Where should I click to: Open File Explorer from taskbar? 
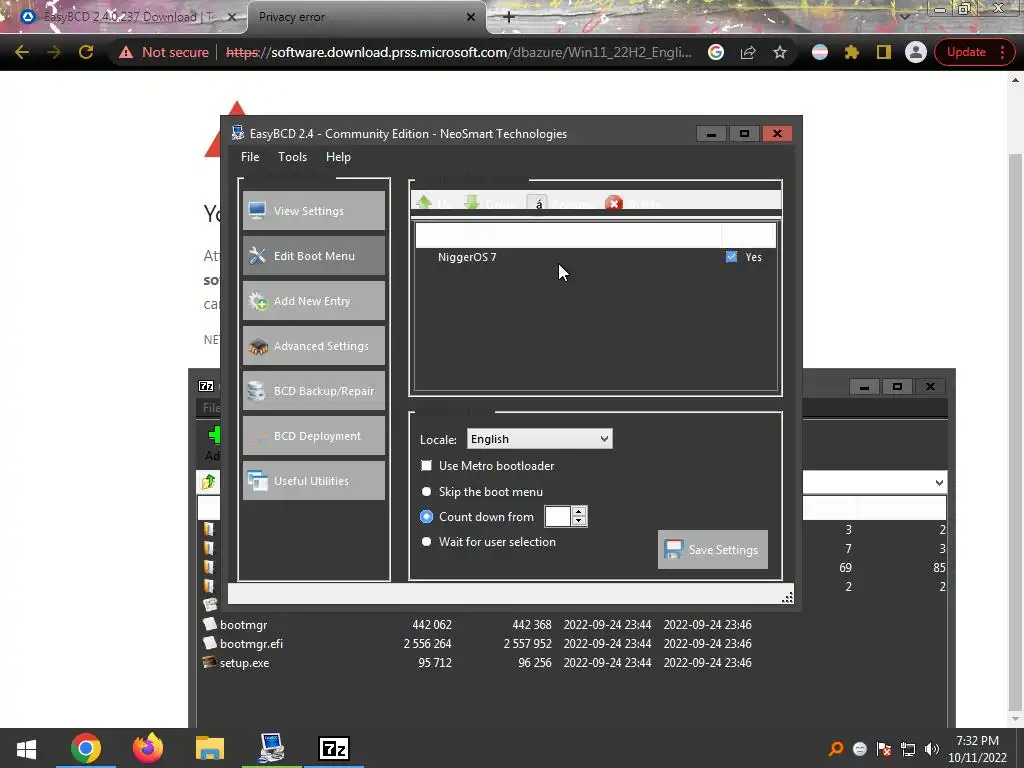tap(210, 748)
